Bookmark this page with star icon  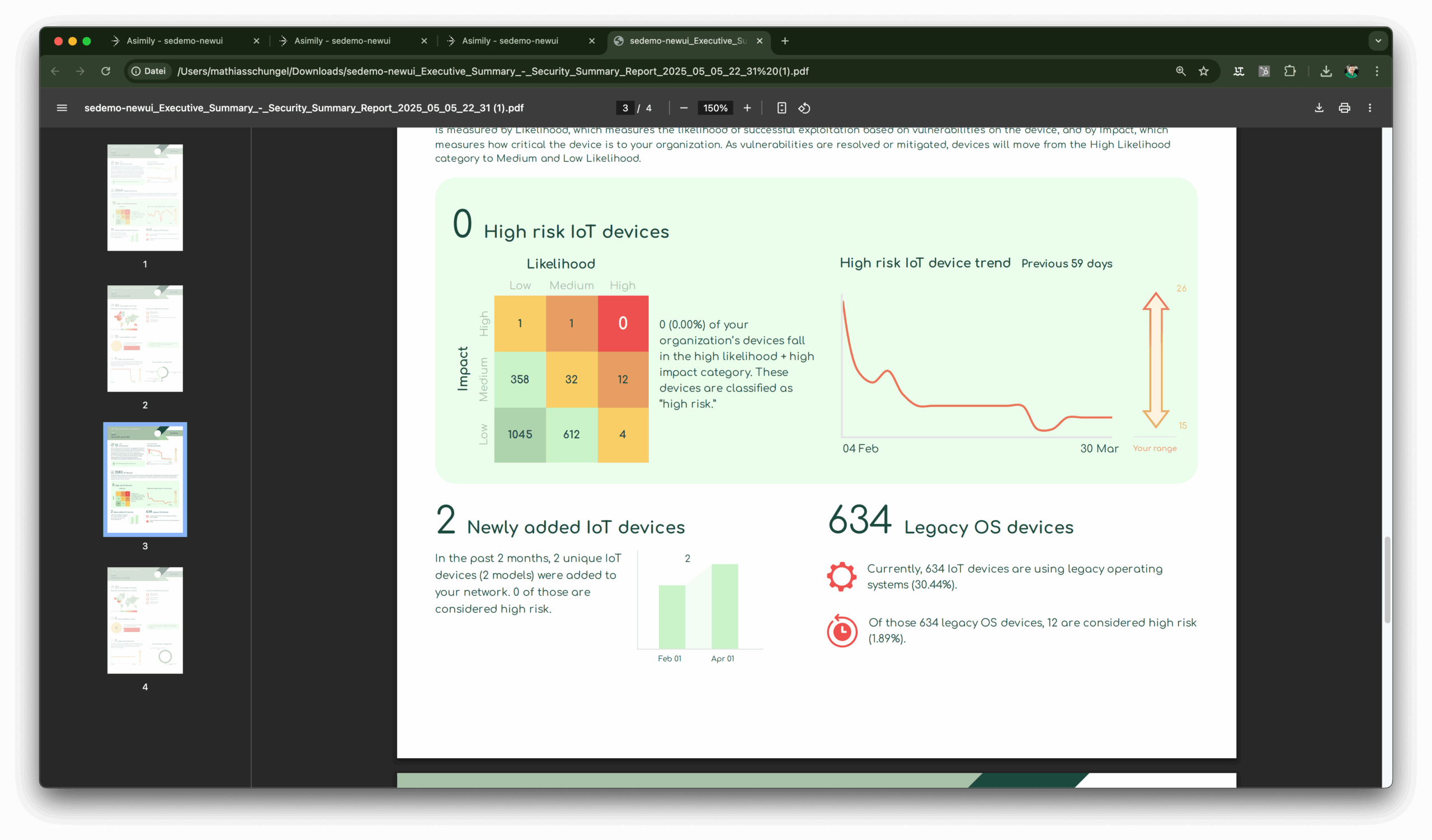[1204, 71]
